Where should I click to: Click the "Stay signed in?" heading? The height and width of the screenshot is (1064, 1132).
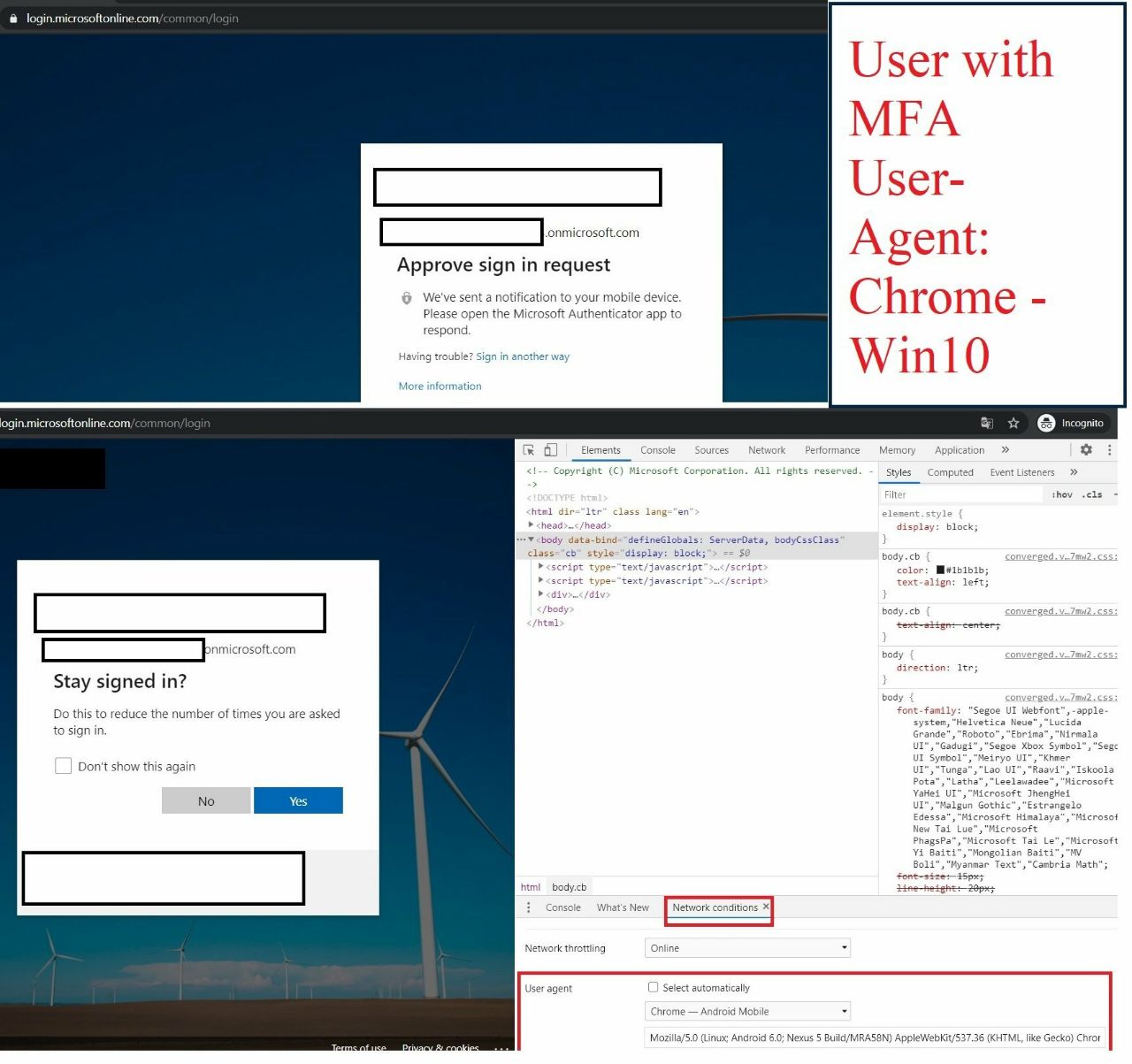coord(120,682)
